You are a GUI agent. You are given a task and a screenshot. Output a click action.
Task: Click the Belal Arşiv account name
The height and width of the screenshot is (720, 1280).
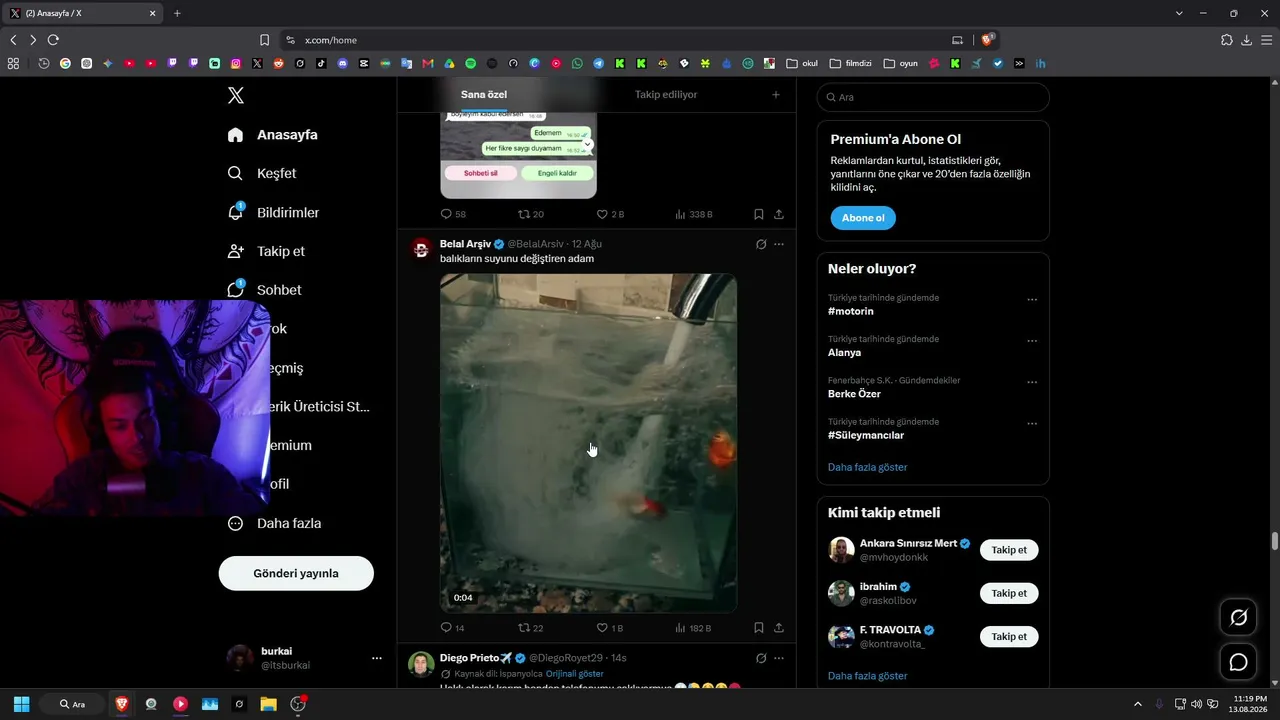[465, 244]
